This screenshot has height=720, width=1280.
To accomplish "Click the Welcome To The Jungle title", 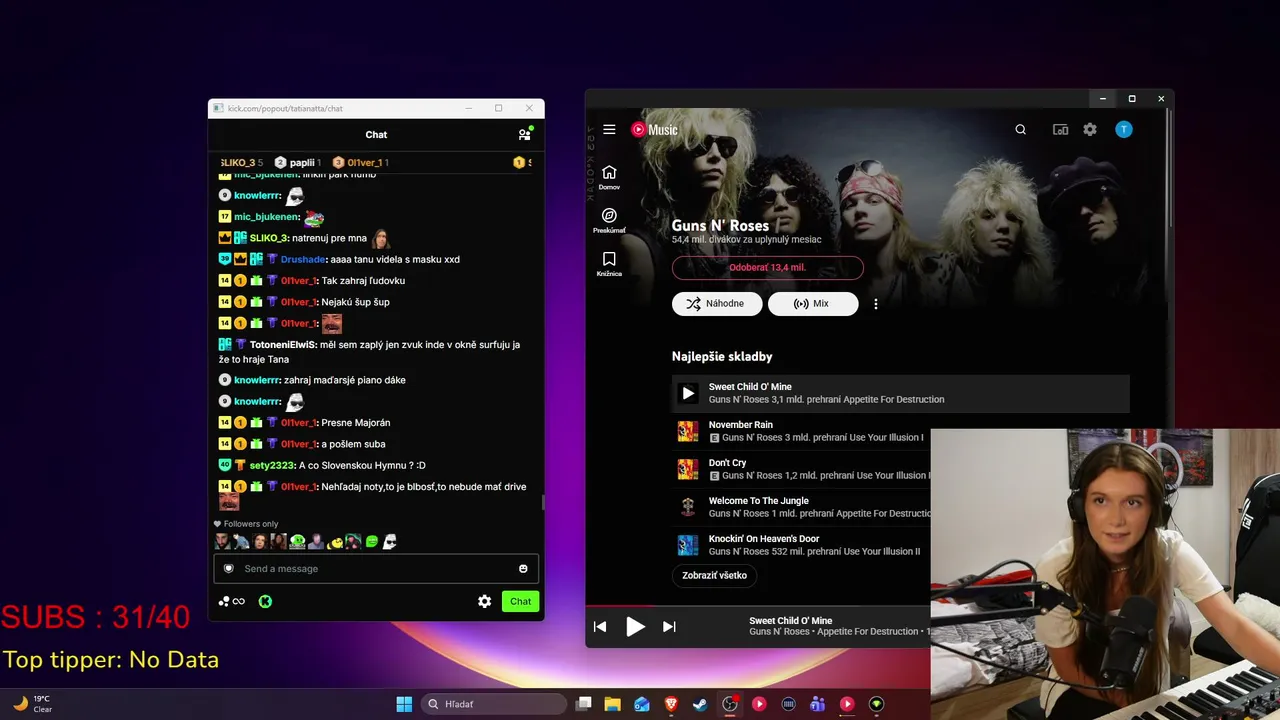I will 759,501.
